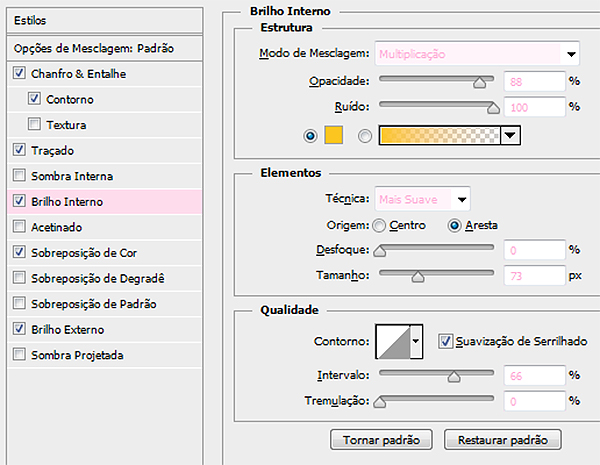Select the gradient radio button
The width and height of the screenshot is (600, 465).
(364, 136)
